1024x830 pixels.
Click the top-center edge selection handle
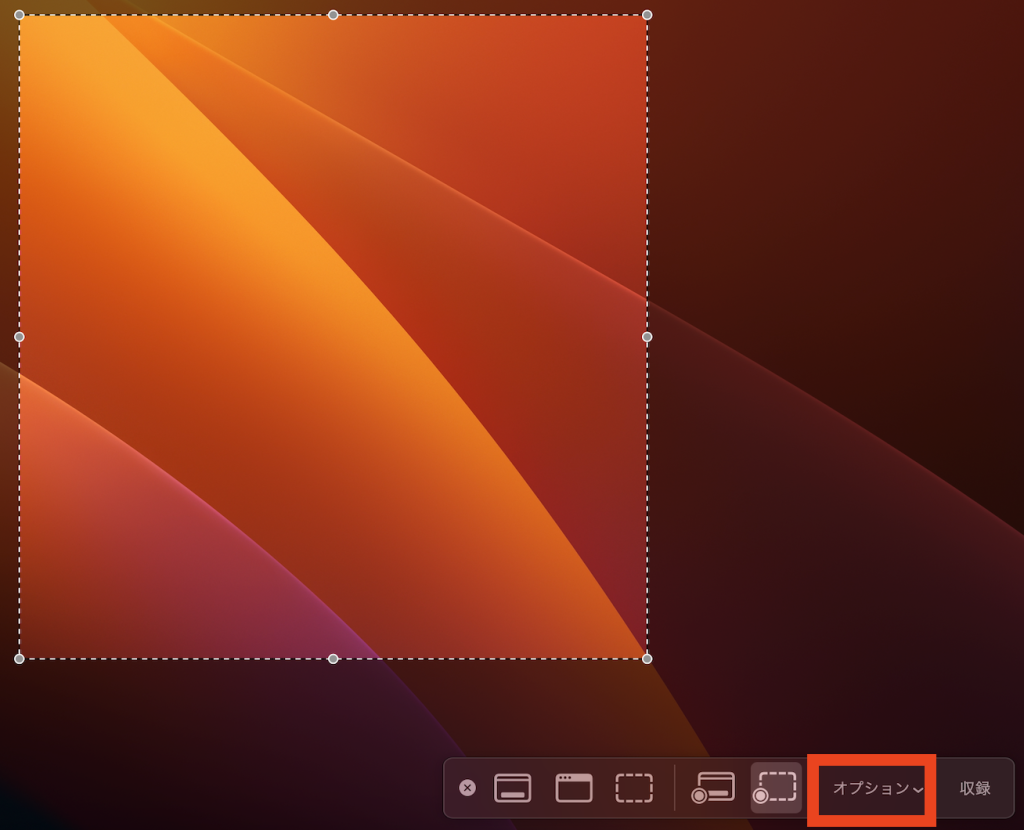pos(333,15)
